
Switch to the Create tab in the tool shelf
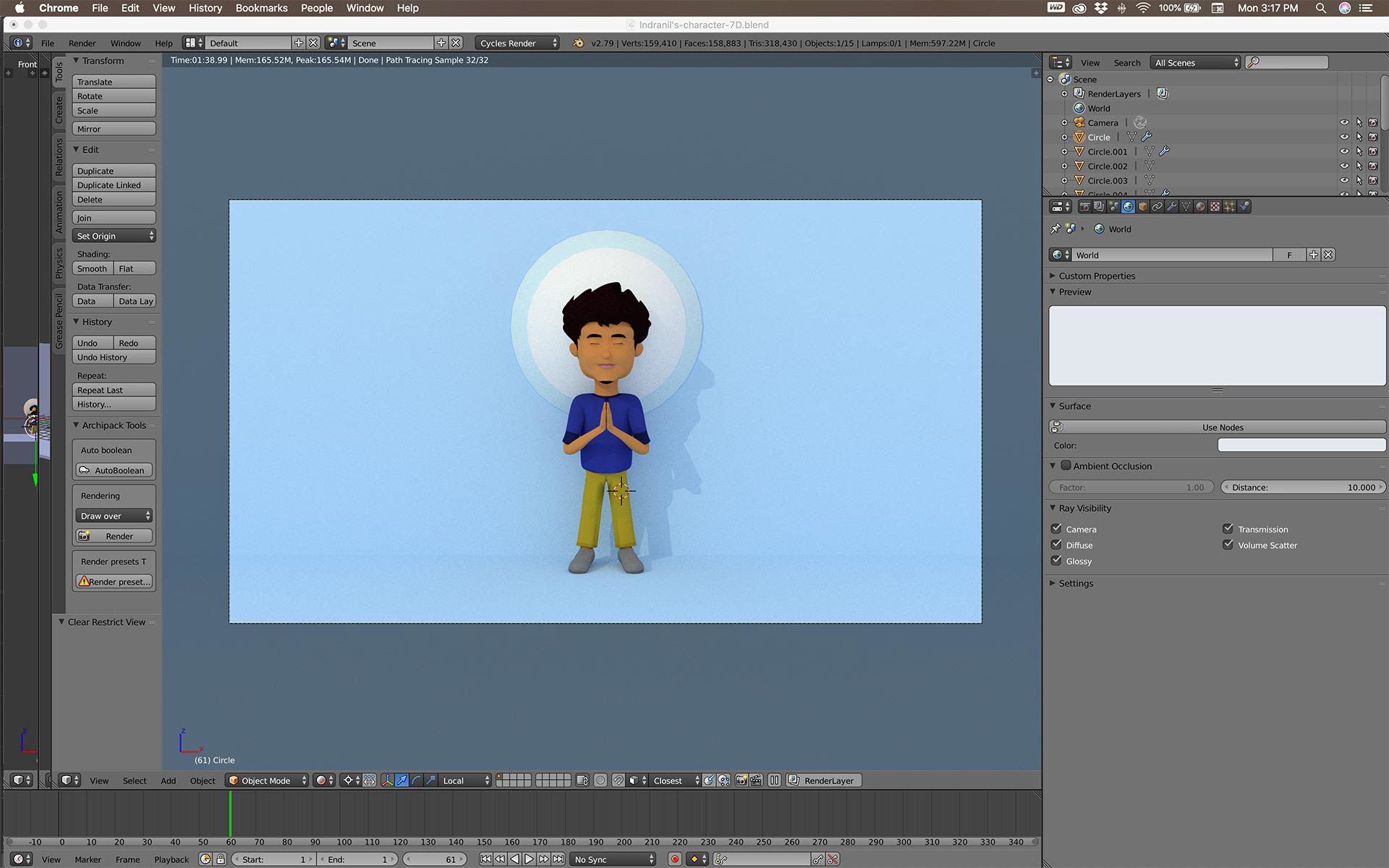59,110
